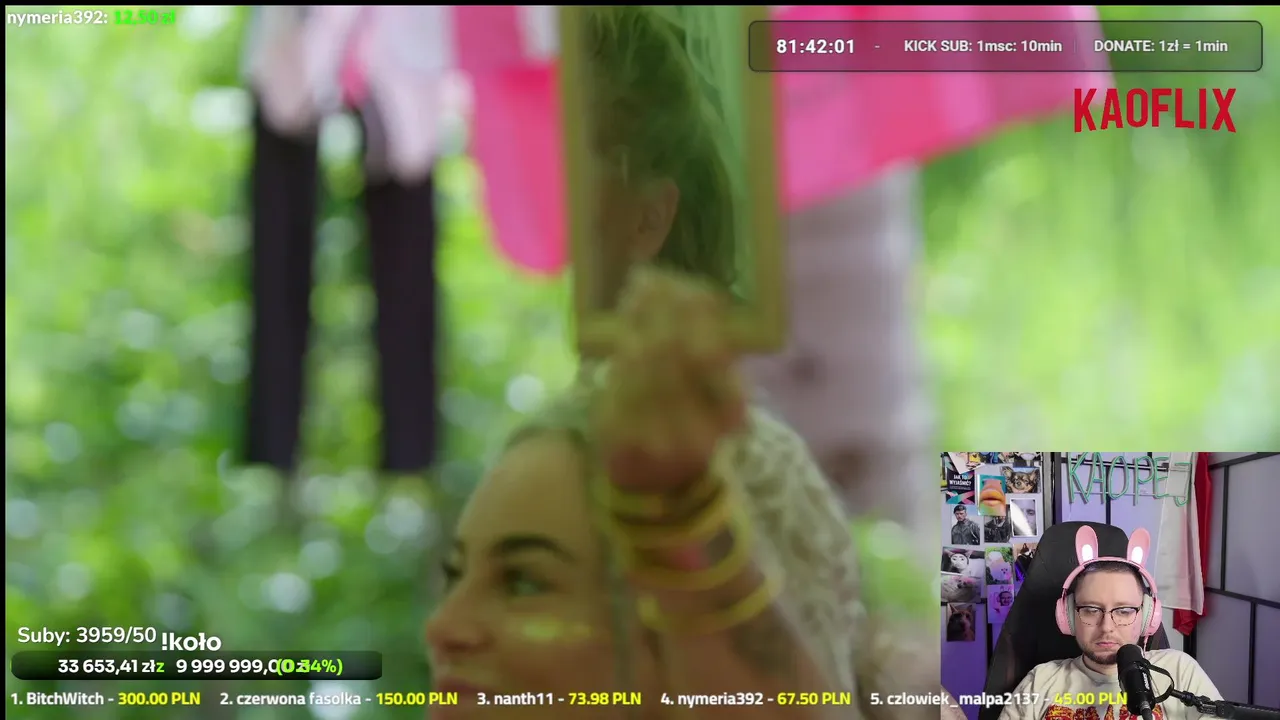Click the donation goal progress bar
Image resolution: width=1280 pixels, height=720 pixels.
click(x=197, y=666)
